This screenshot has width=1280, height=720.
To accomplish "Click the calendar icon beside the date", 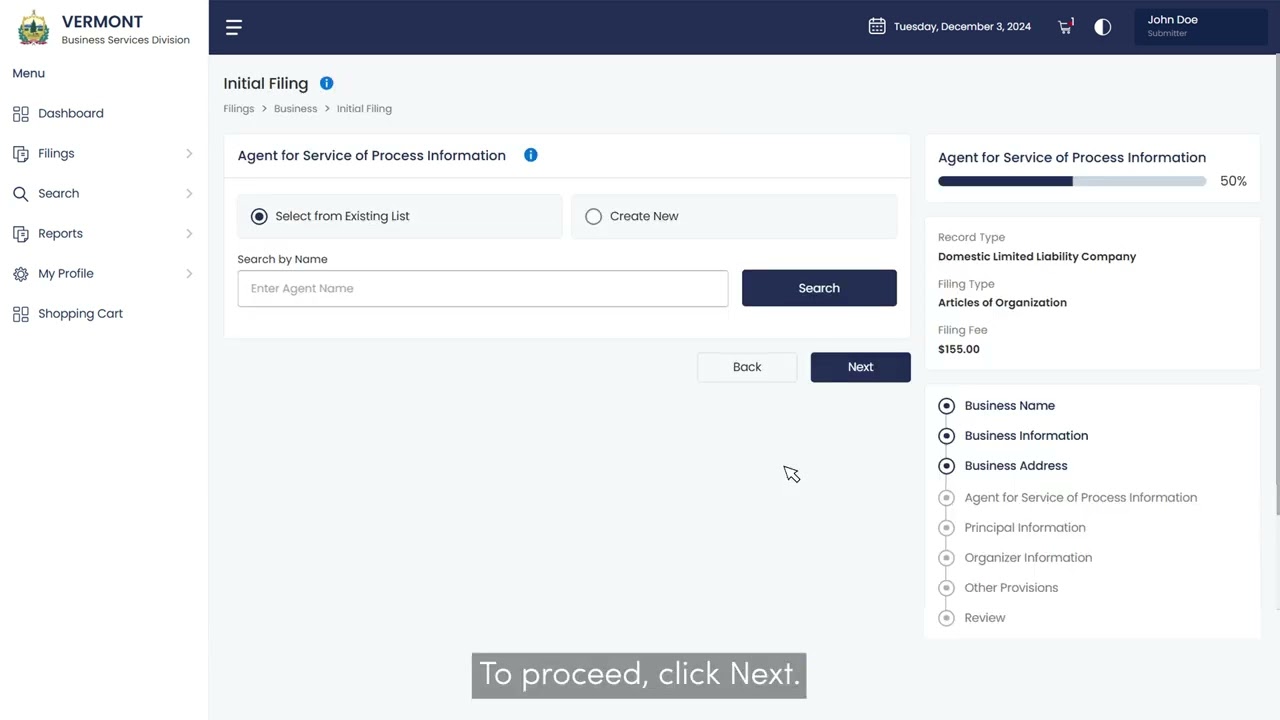I will point(877,27).
